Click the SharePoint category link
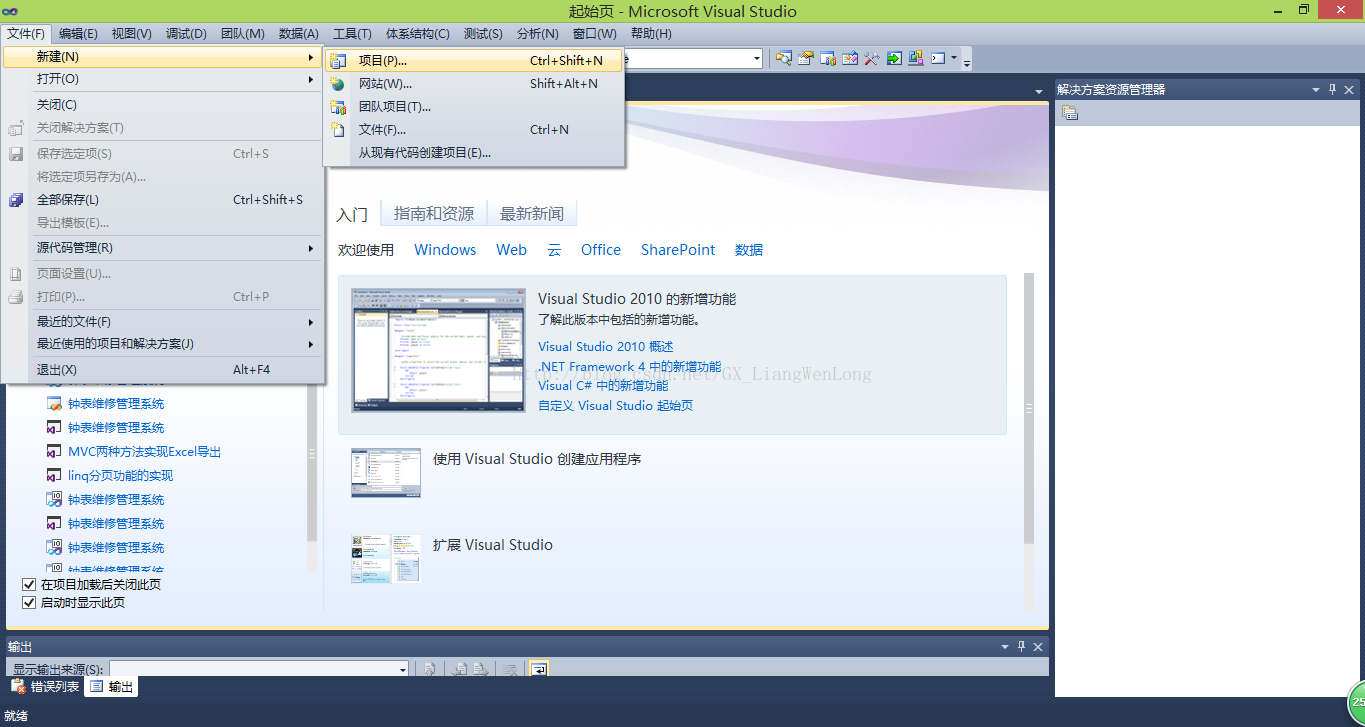 tap(678, 250)
